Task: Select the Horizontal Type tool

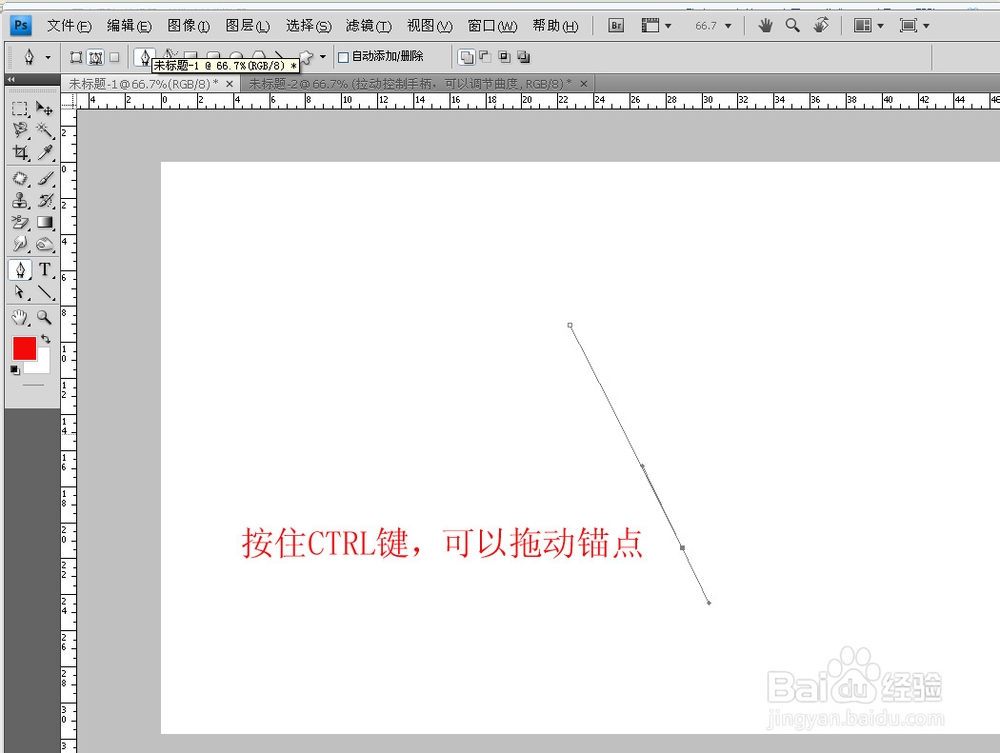Action: [43, 269]
